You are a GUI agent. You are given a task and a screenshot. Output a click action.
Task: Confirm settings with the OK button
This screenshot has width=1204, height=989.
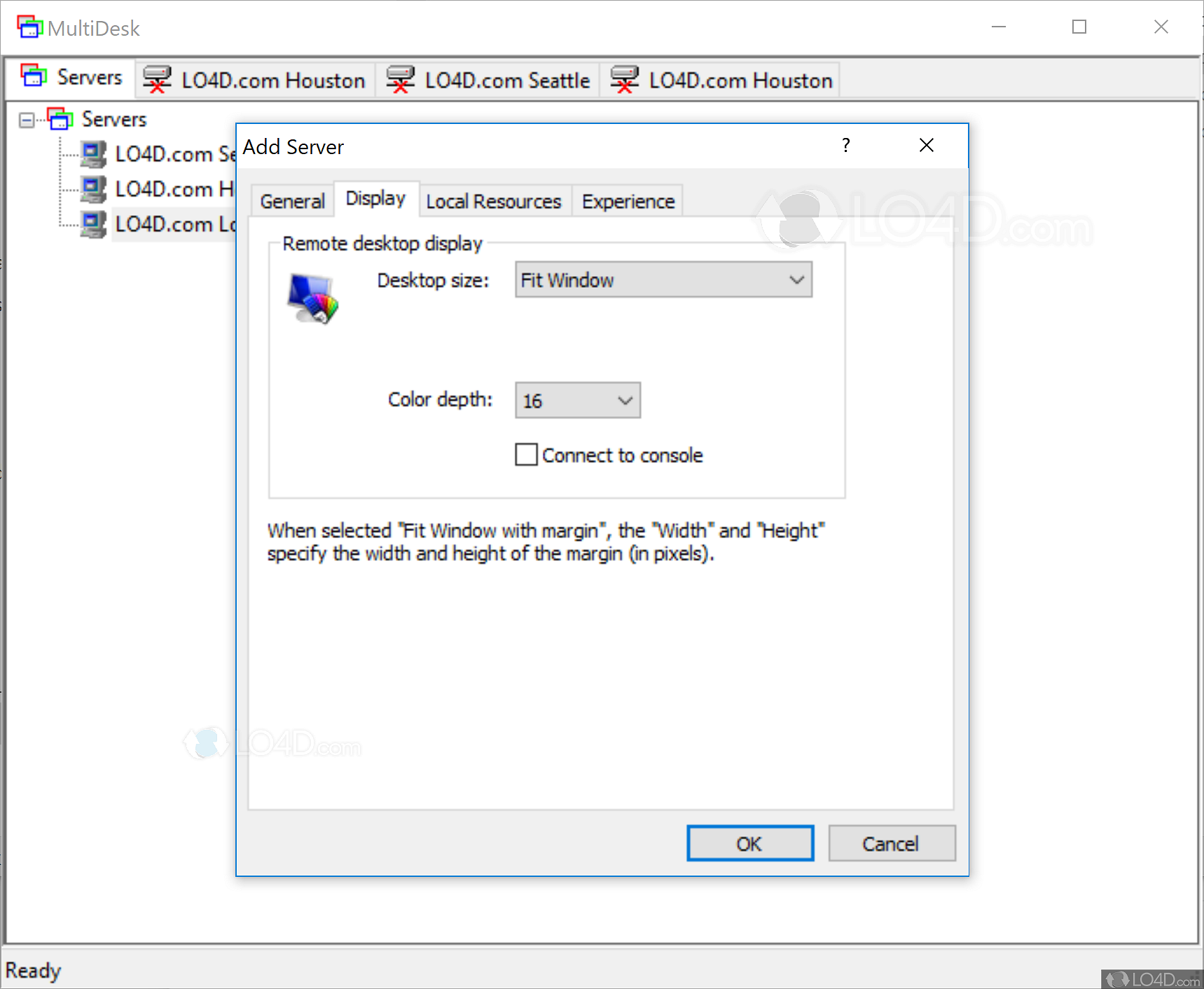[x=749, y=843]
